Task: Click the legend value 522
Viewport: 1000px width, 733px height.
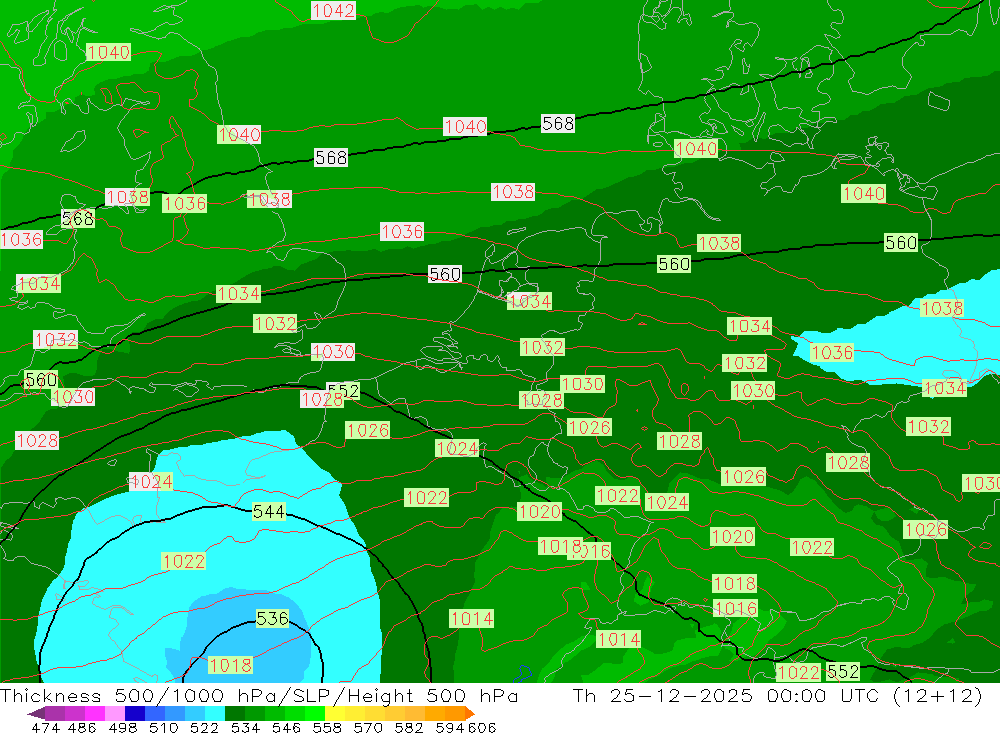Action: click(204, 727)
